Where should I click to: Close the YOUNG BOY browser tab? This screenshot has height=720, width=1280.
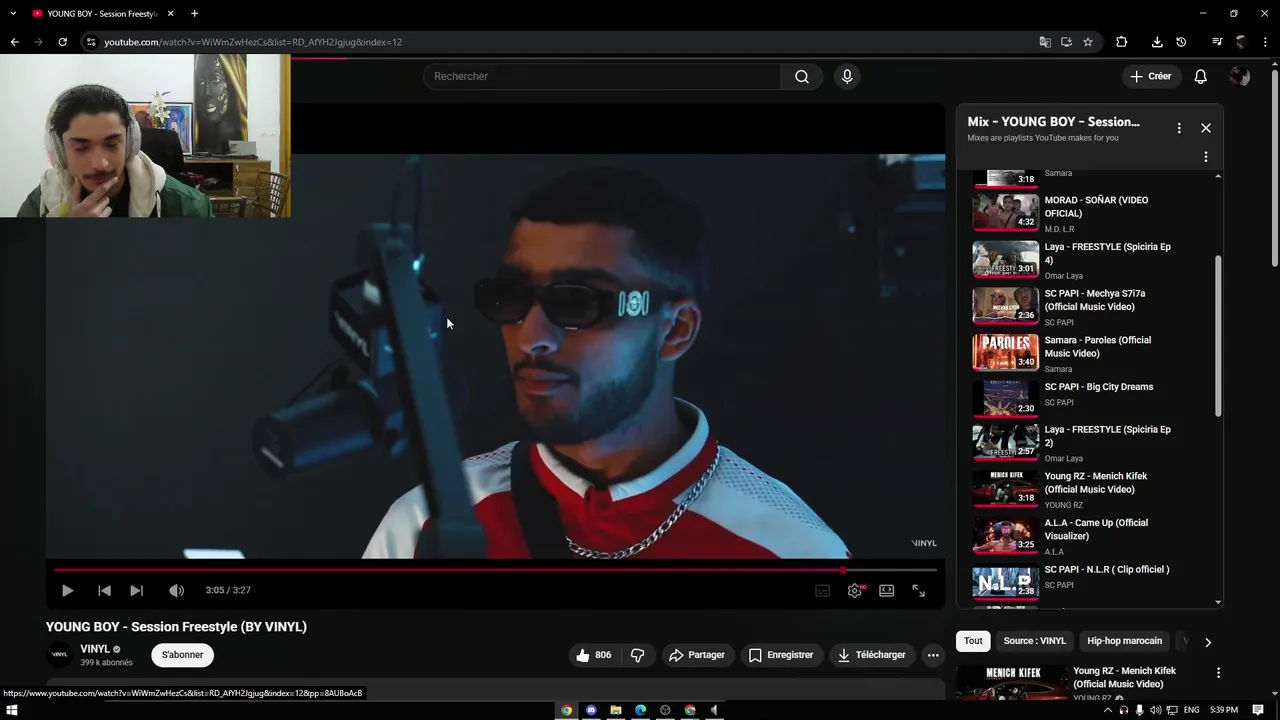[171, 14]
